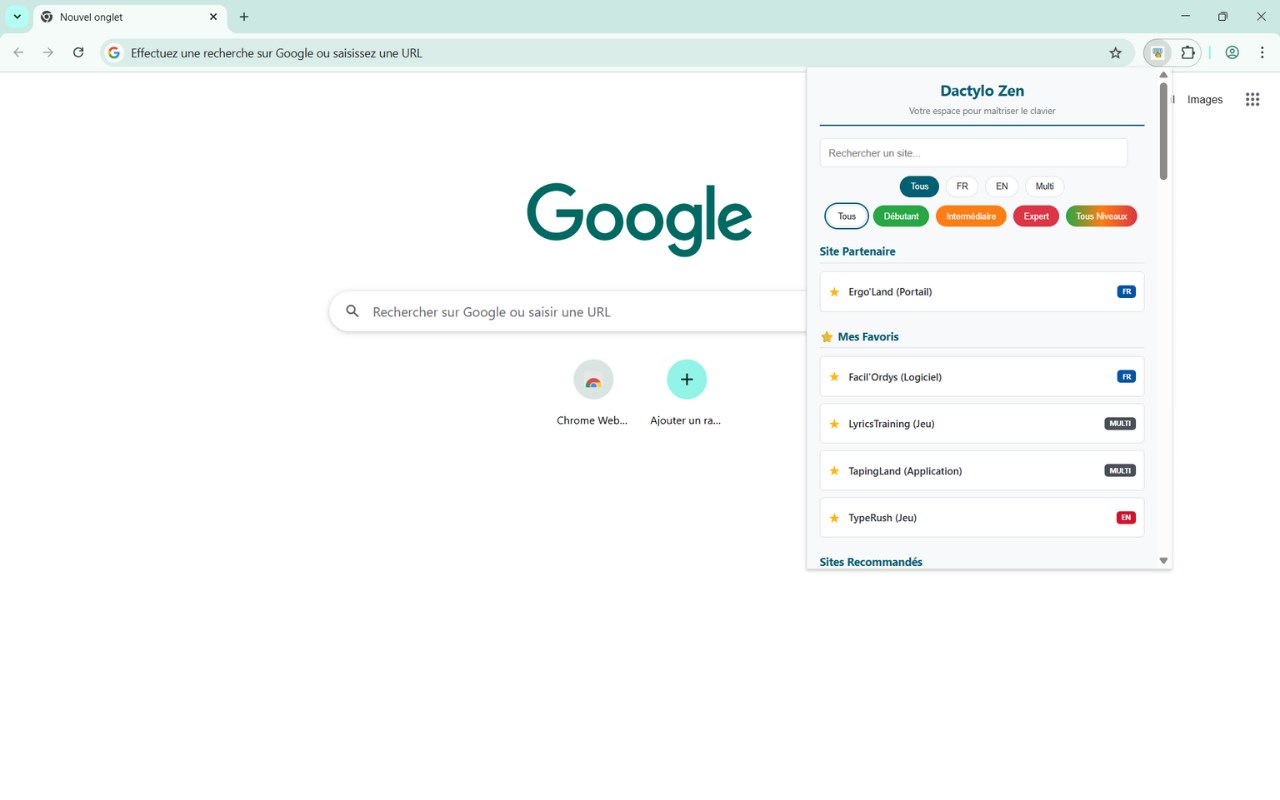Select the Tous level filter
The width and height of the screenshot is (1280, 800).
[847, 216]
